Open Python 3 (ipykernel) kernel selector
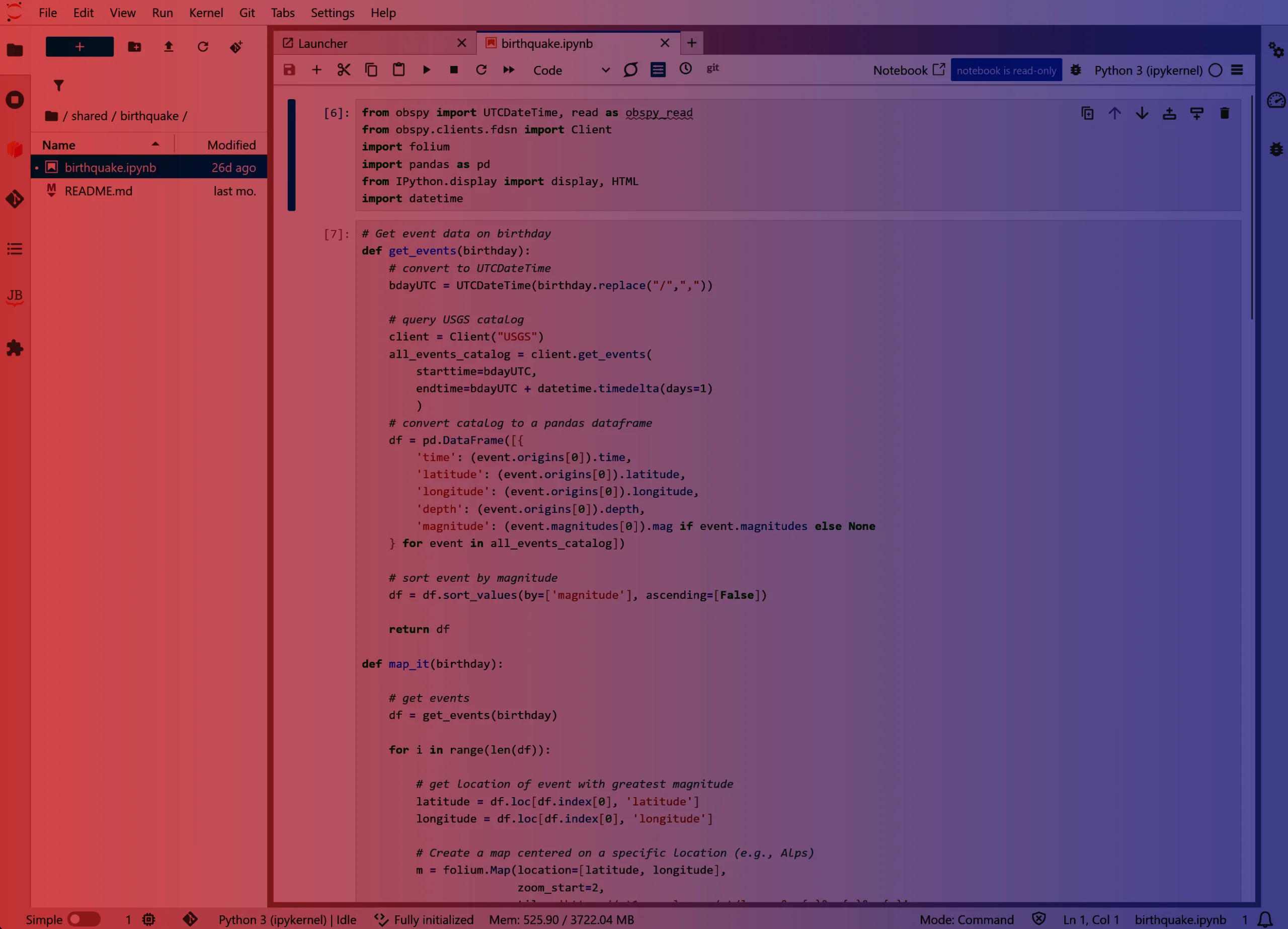The height and width of the screenshot is (929, 1288). [x=1148, y=70]
